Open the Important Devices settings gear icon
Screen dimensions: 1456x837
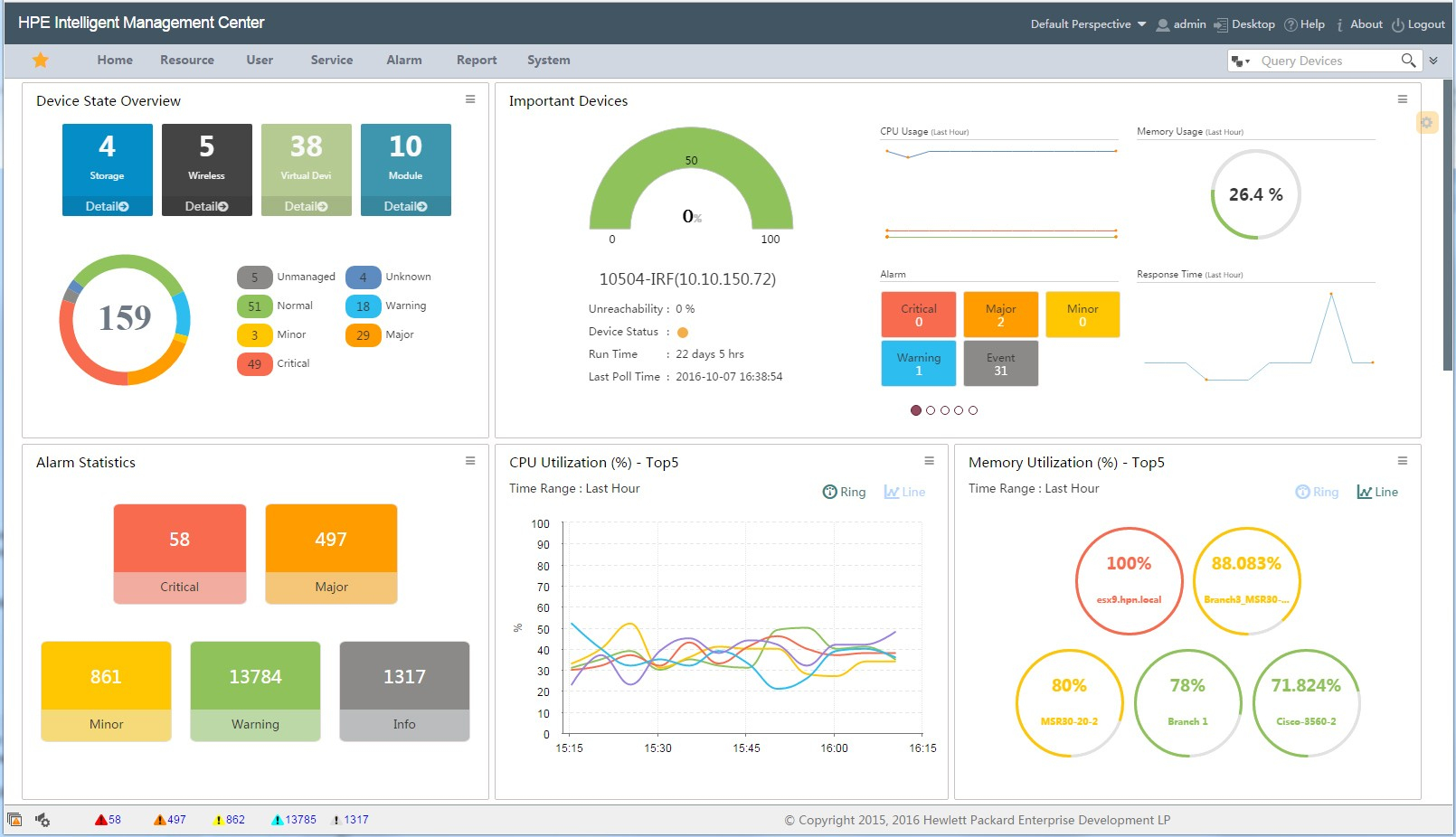(x=1427, y=121)
